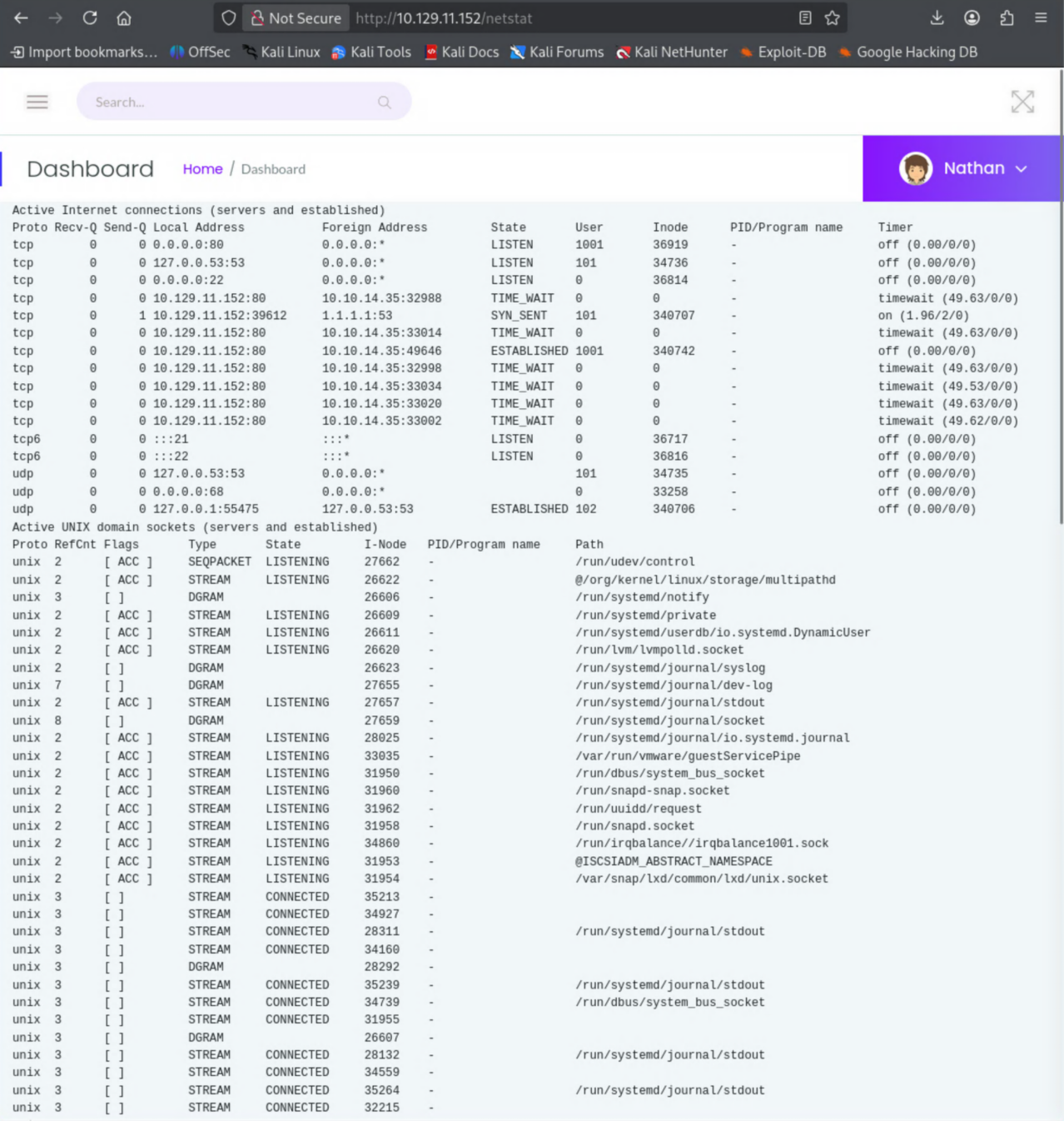
Task: Open the Google Hacking DB bookmark
Action: coord(907,52)
